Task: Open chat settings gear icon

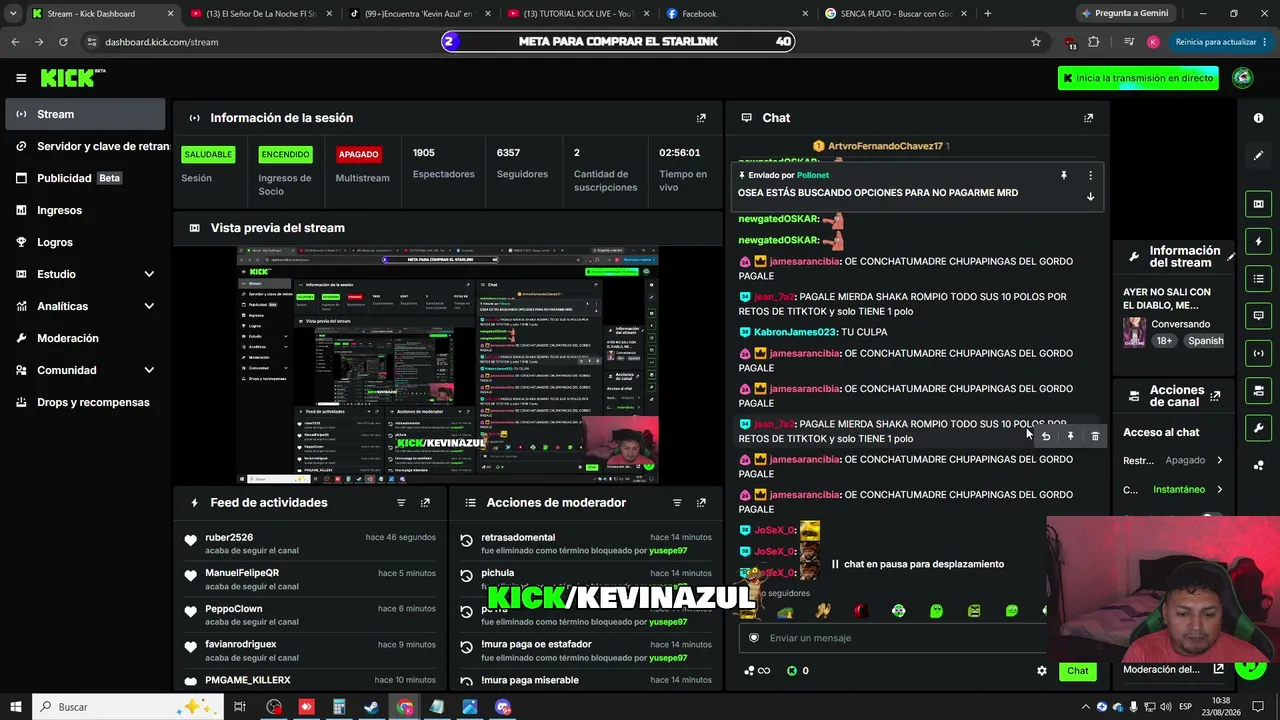Action: click(1042, 671)
